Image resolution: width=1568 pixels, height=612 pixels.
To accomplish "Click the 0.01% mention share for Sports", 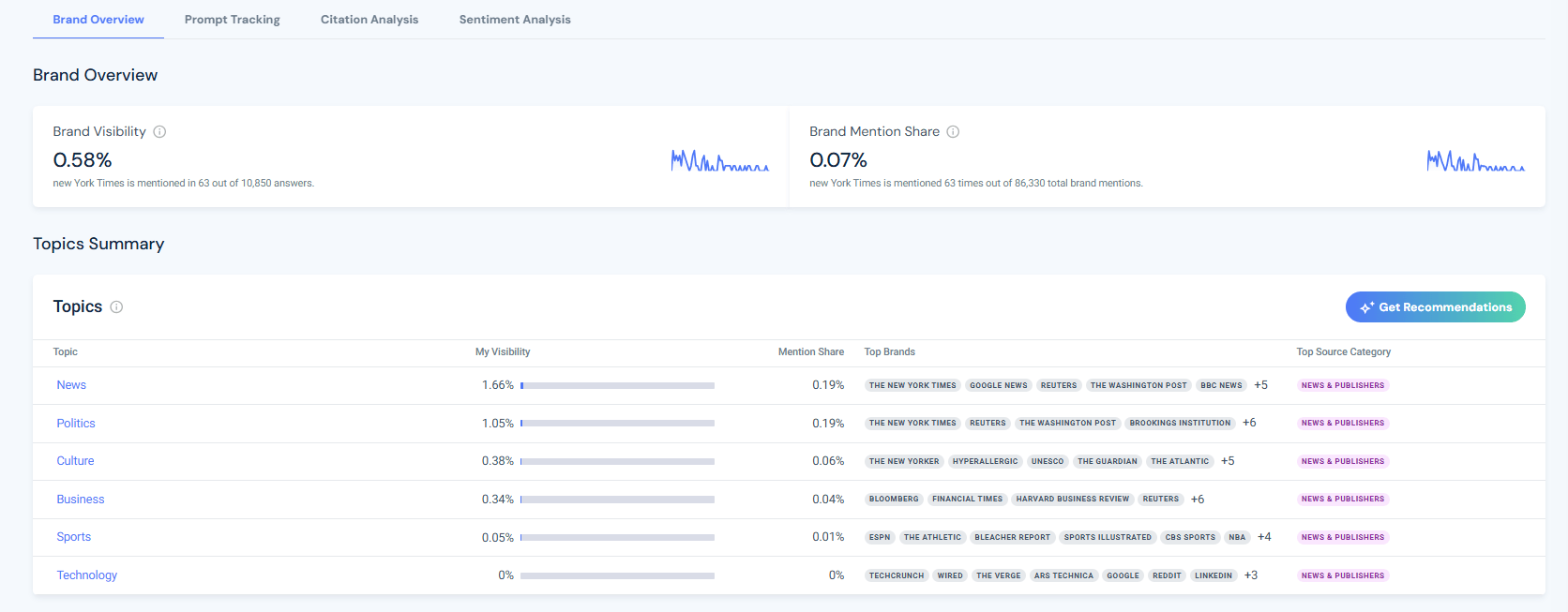I will pyautogui.click(x=828, y=537).
